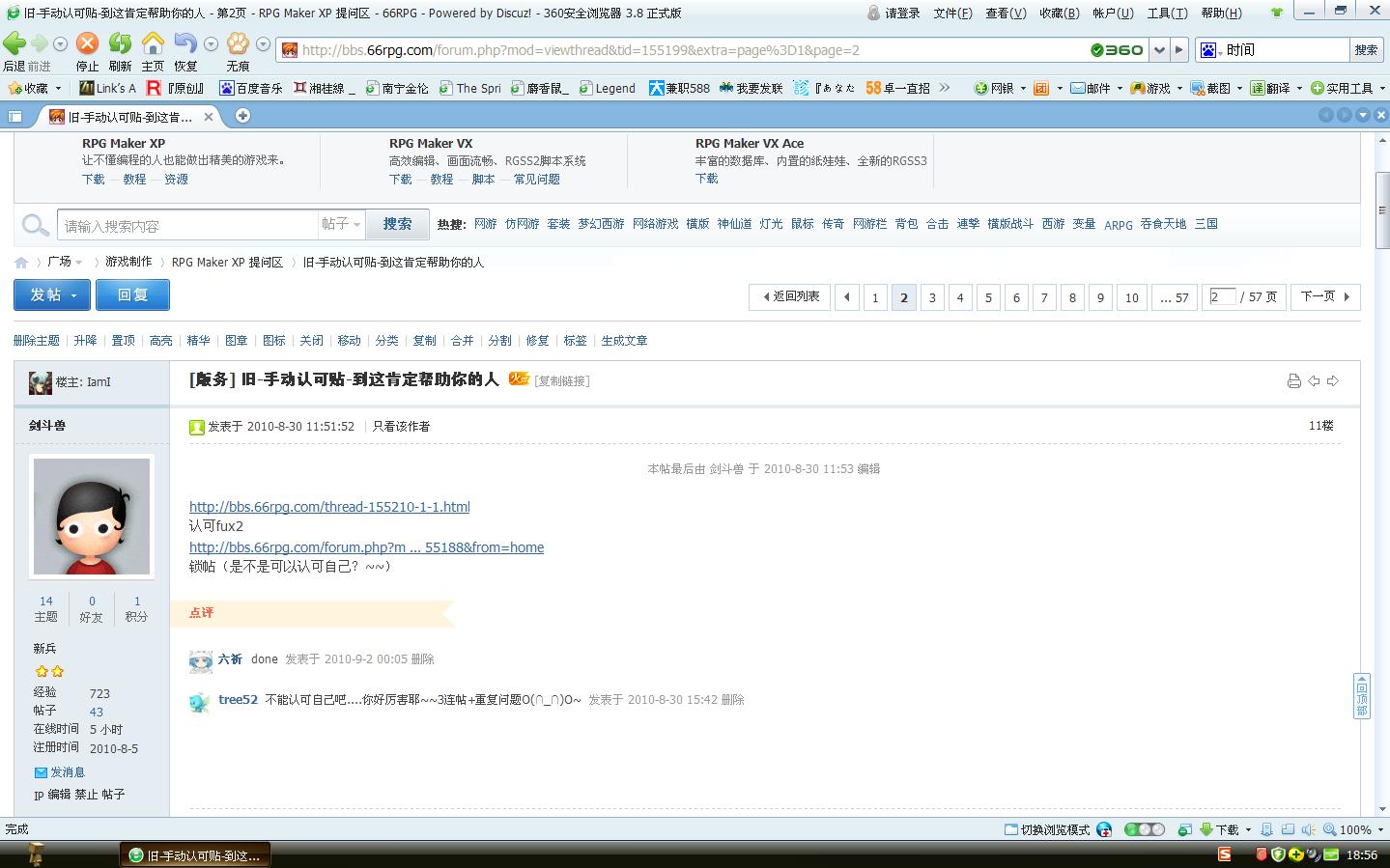Viewport: 1390px width, 868px height.
Task: Click 只看该作者 to filter by author
Action: 401,426
